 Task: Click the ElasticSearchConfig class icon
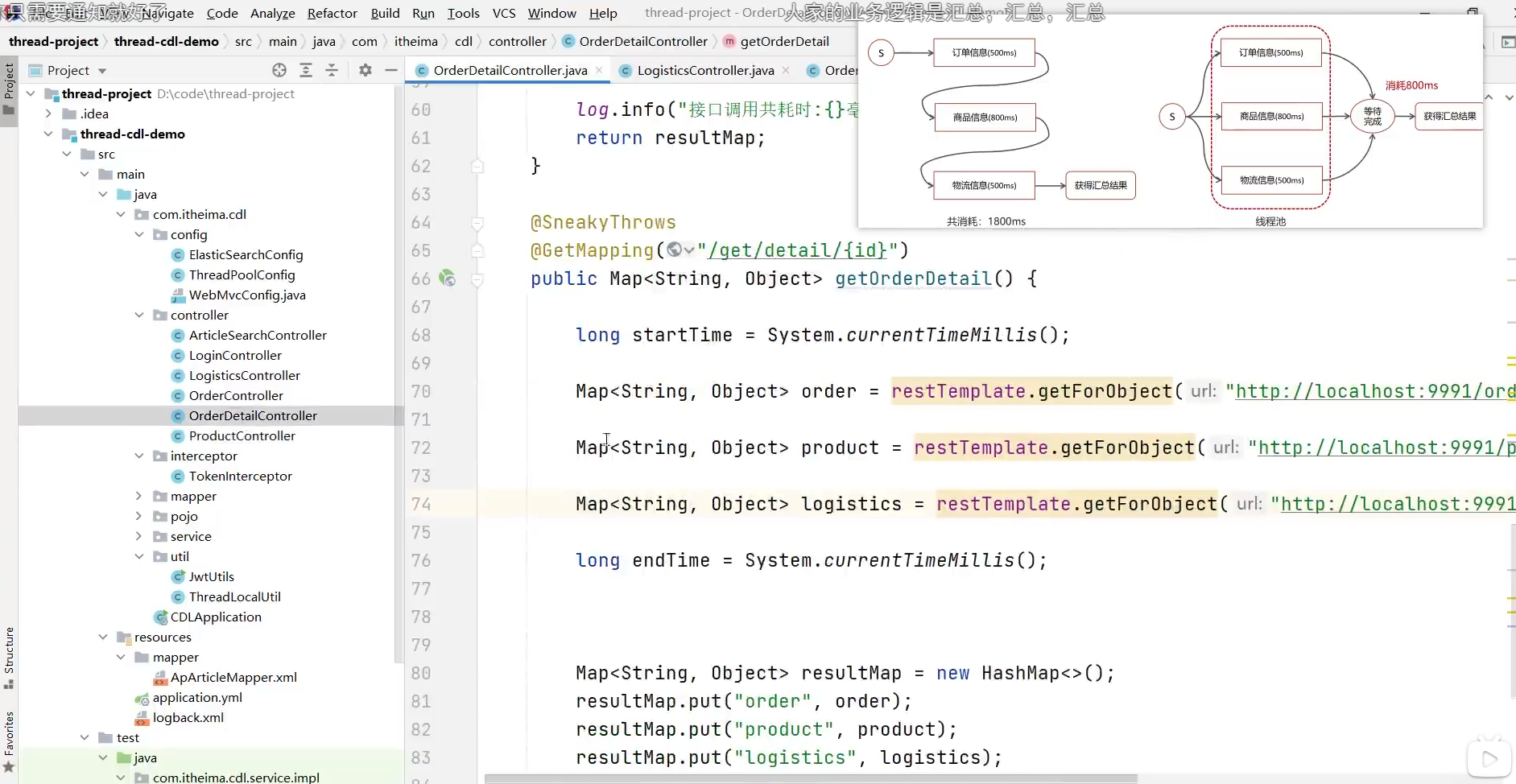(x=179, y=254)
